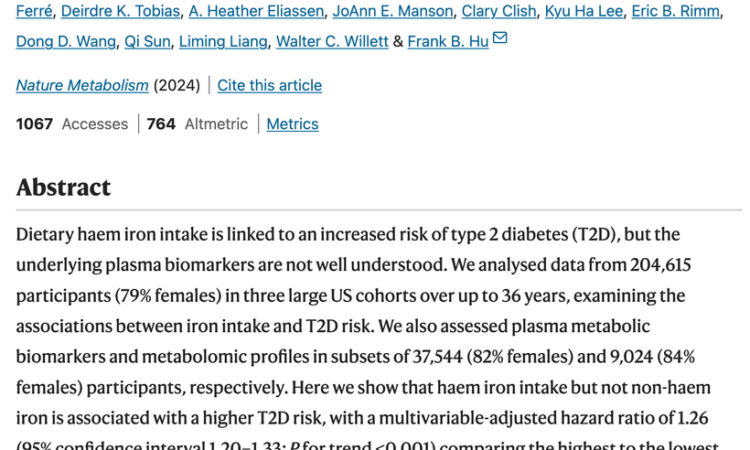Select Dong D. Wang author link
Image resolution: width=750 pixels, height=450 pixels.
click(66, 42)
